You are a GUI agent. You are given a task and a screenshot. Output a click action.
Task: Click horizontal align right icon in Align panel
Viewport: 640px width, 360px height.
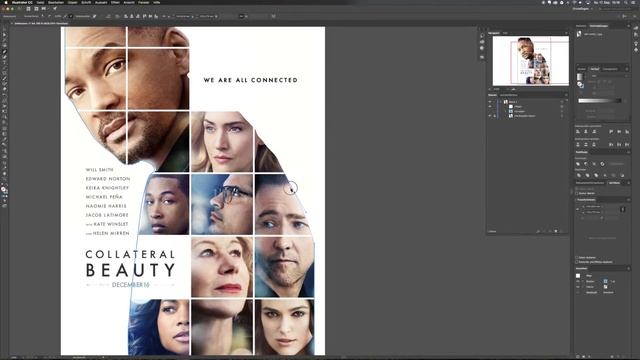click(x=594, y=131)
